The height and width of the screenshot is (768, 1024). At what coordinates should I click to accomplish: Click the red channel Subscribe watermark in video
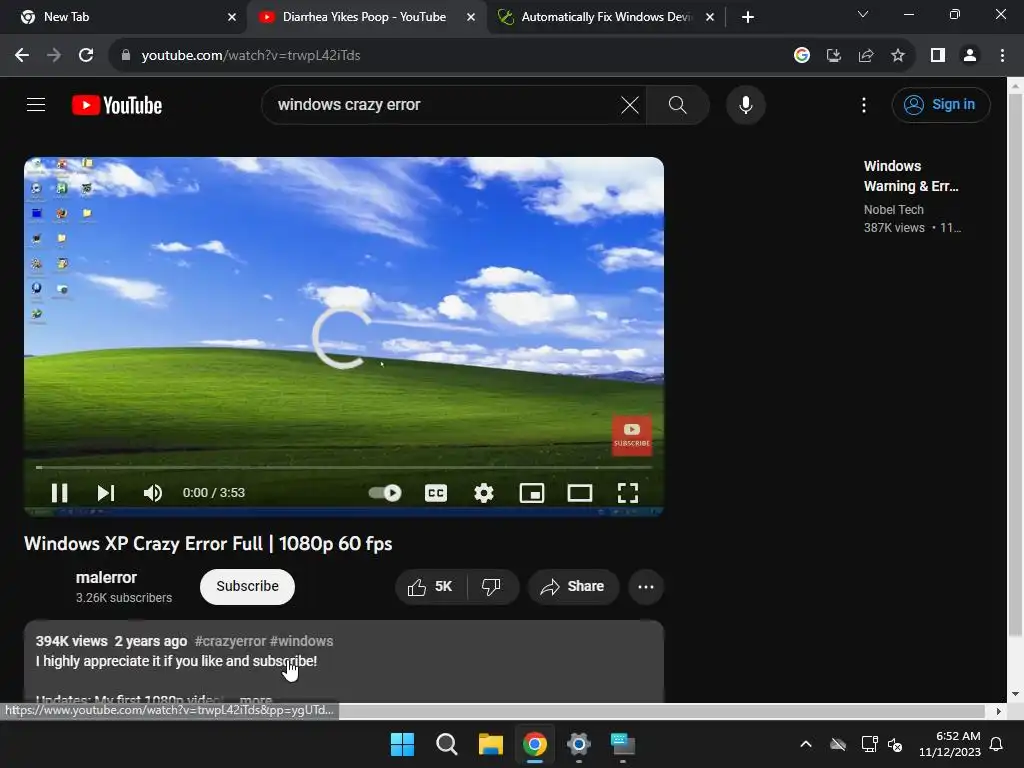632,435
